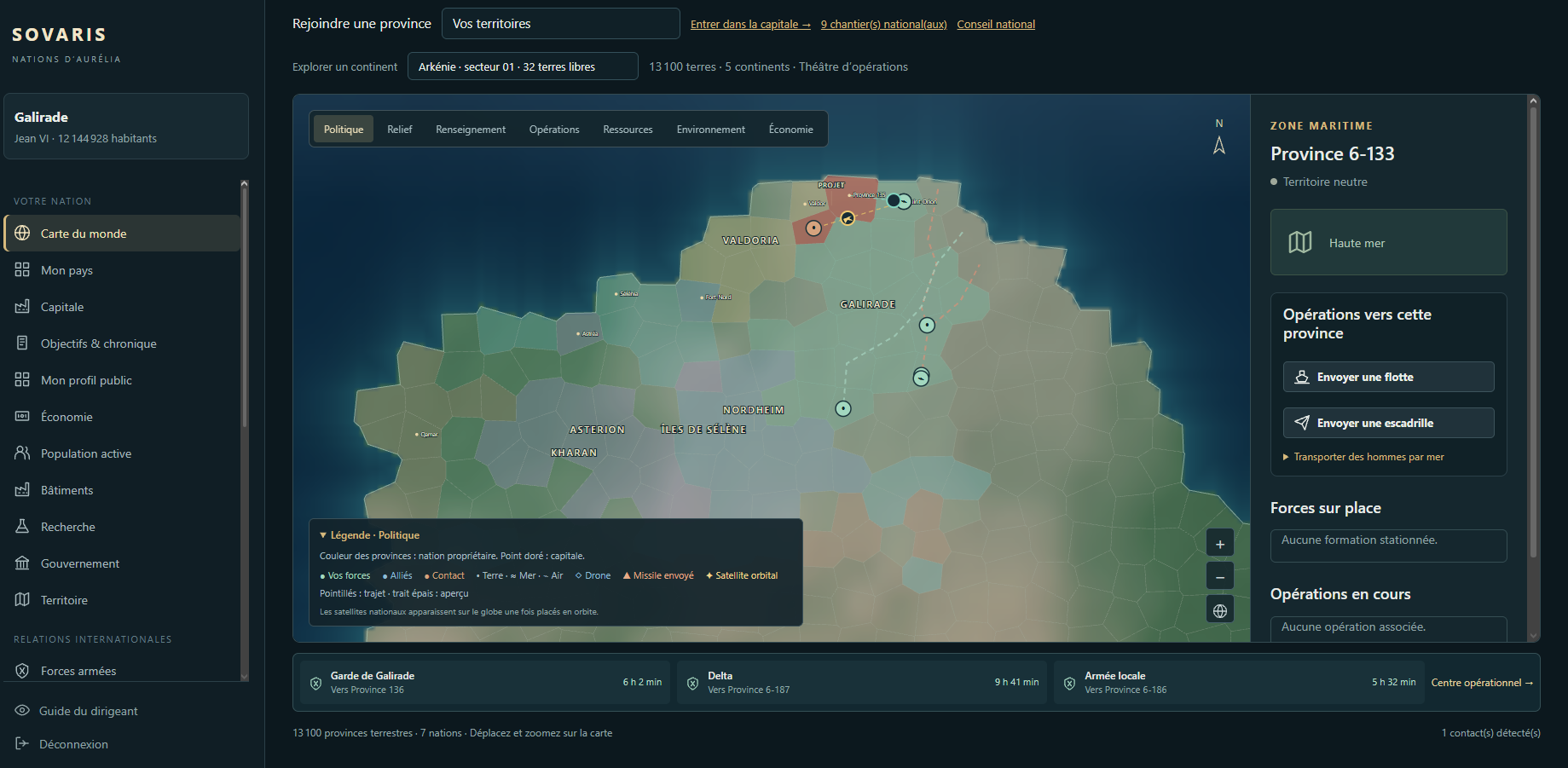Open Carte du monde in sidebar
Image resolution: width=1568 pixels, height=768 pixels.
pos(122,234)
